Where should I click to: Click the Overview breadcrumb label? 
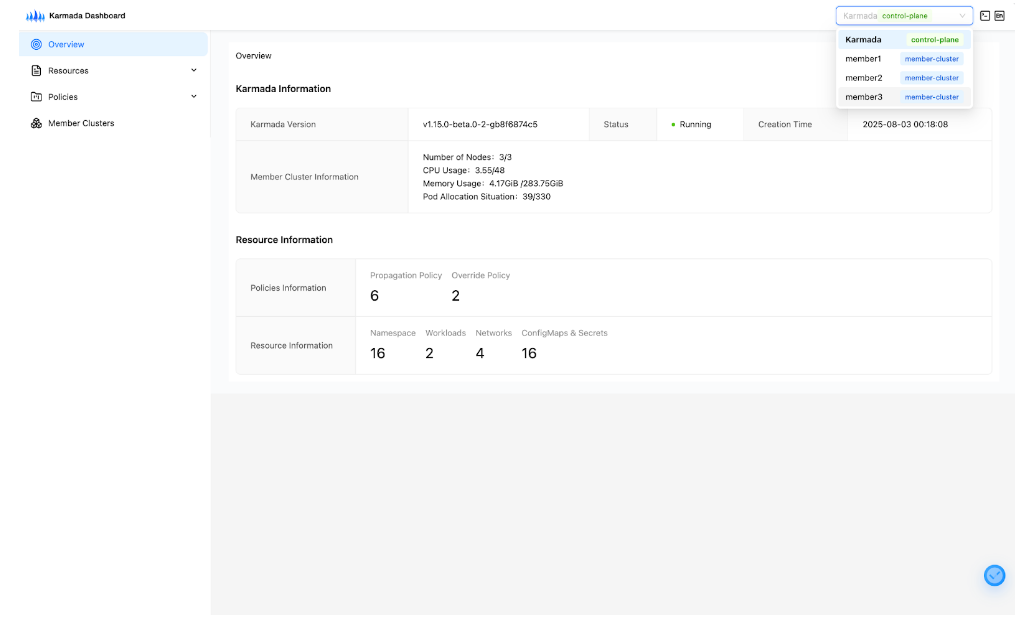click(253, 56)
